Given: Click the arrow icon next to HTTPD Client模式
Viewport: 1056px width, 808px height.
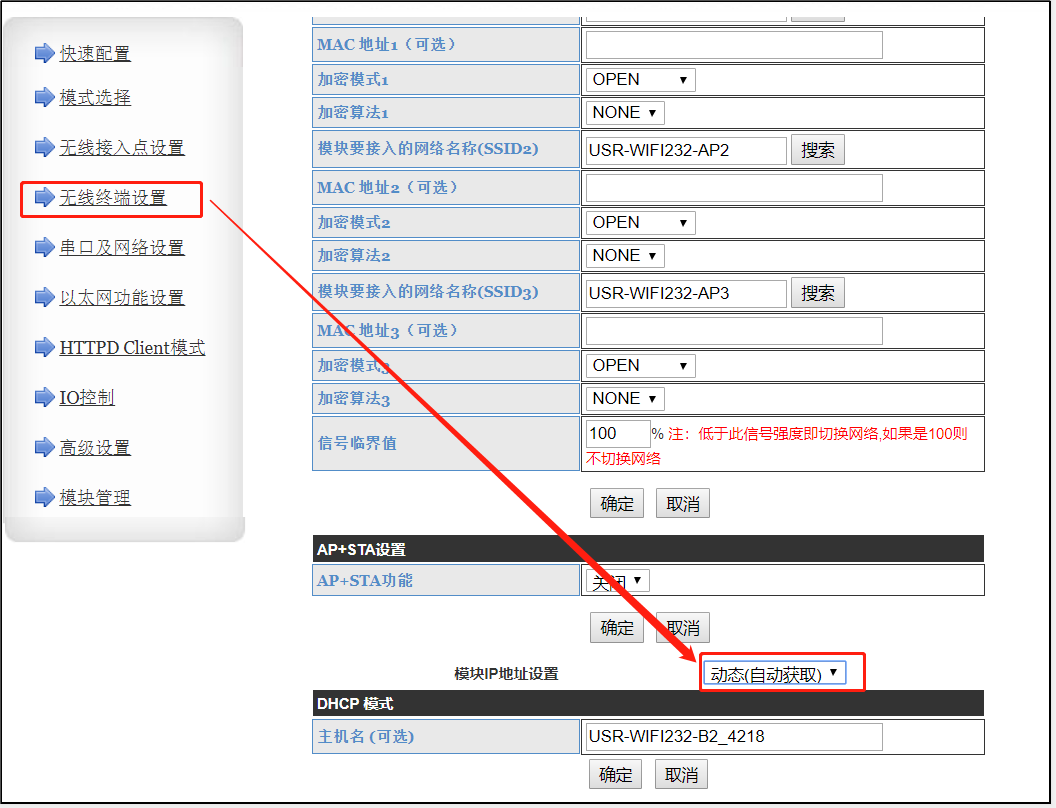Looking at the screenshot, I should (x=44, y=348).
